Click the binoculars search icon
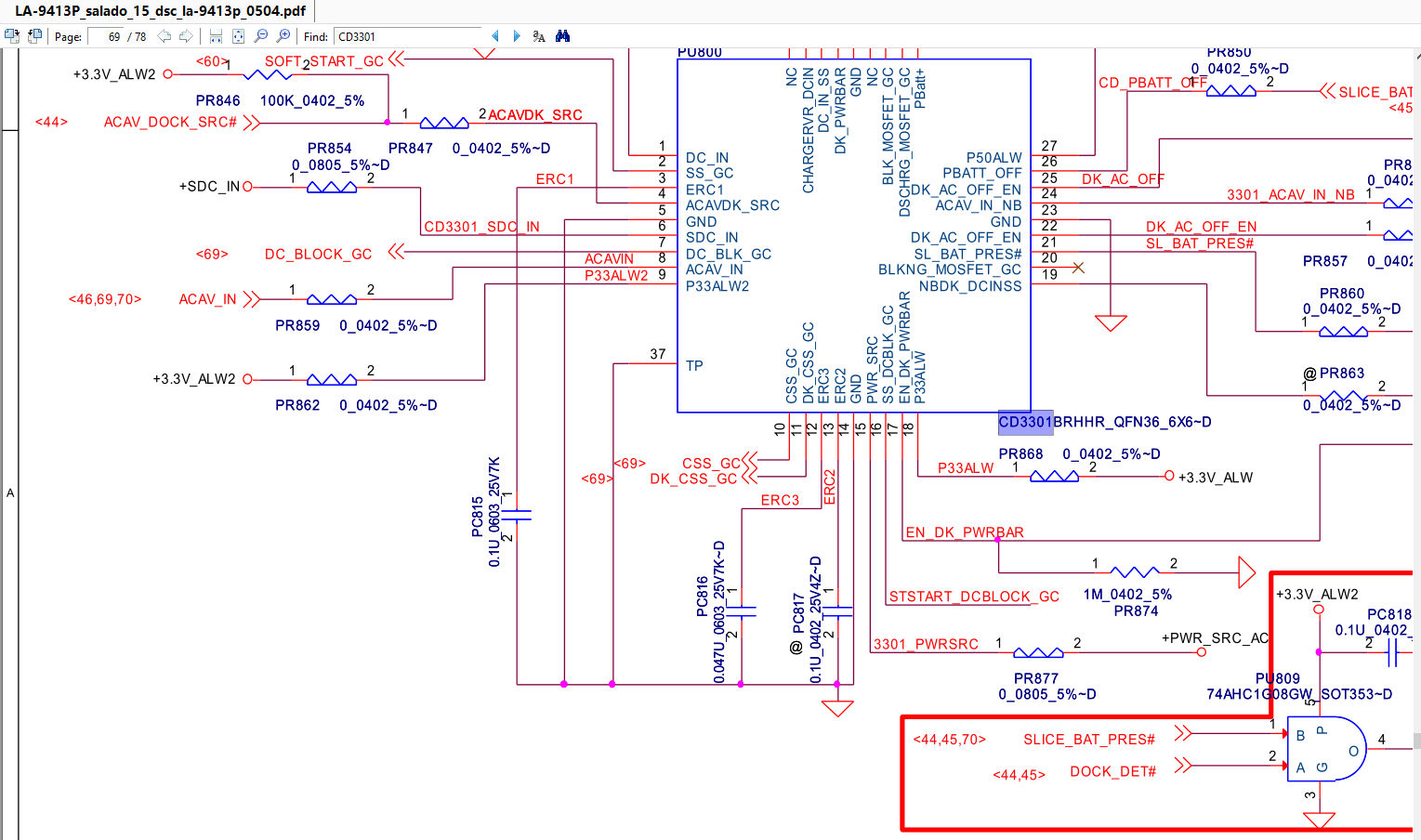The width and height of the screenshot is (1421, 840). [562, 36]
